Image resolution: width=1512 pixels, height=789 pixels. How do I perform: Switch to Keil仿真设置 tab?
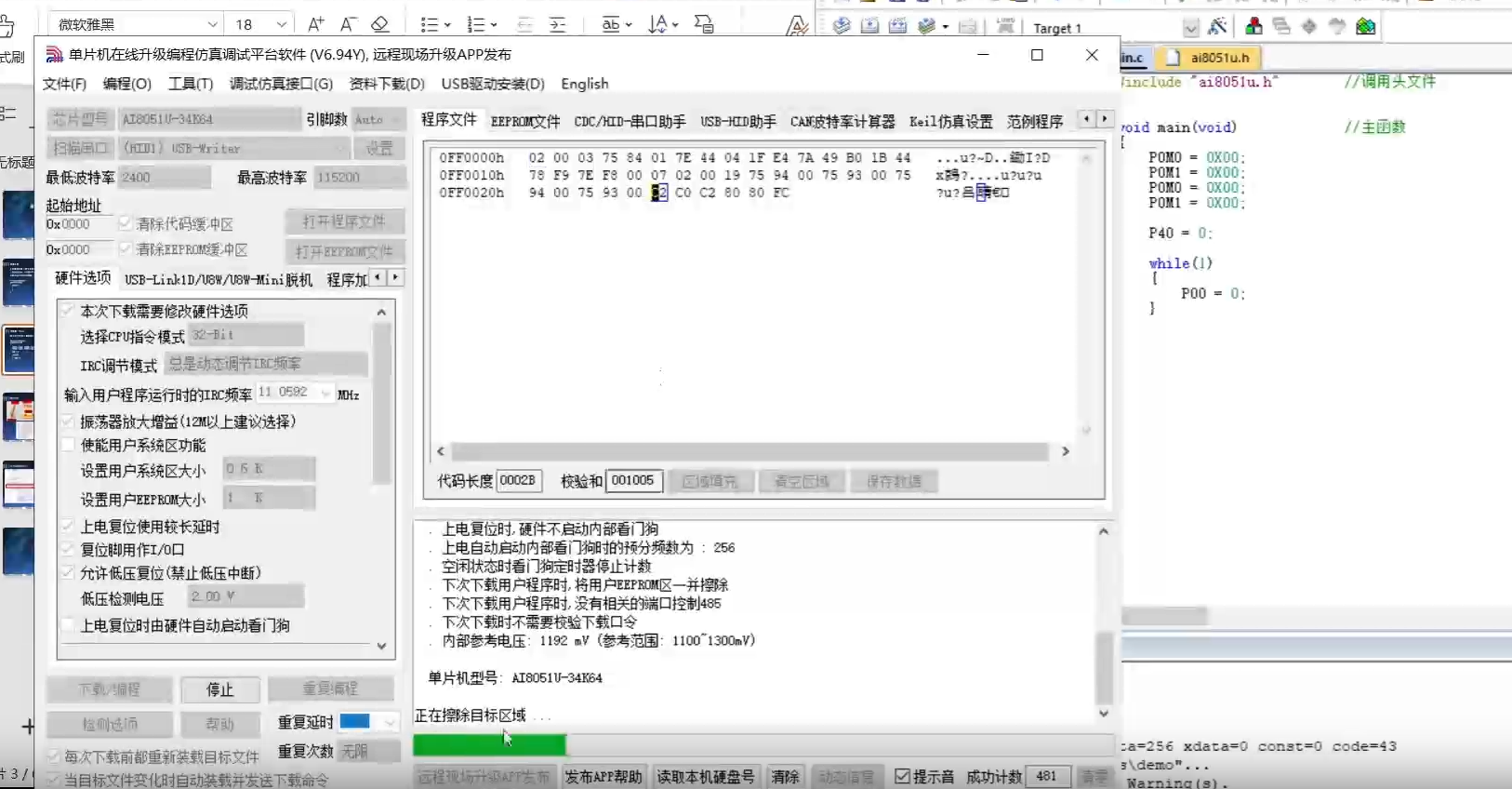click(950, 122)
